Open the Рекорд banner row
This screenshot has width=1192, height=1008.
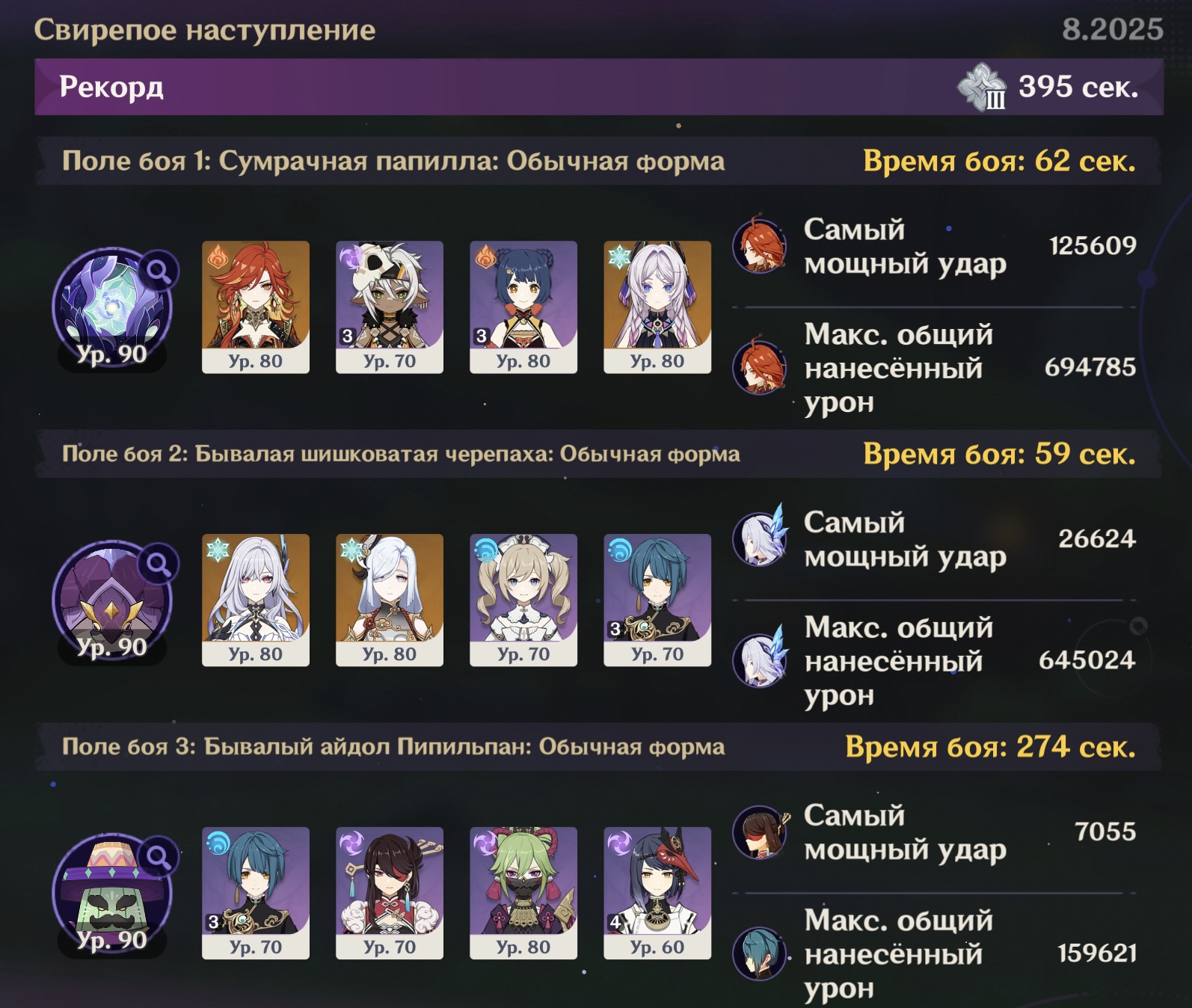(599, 87)
